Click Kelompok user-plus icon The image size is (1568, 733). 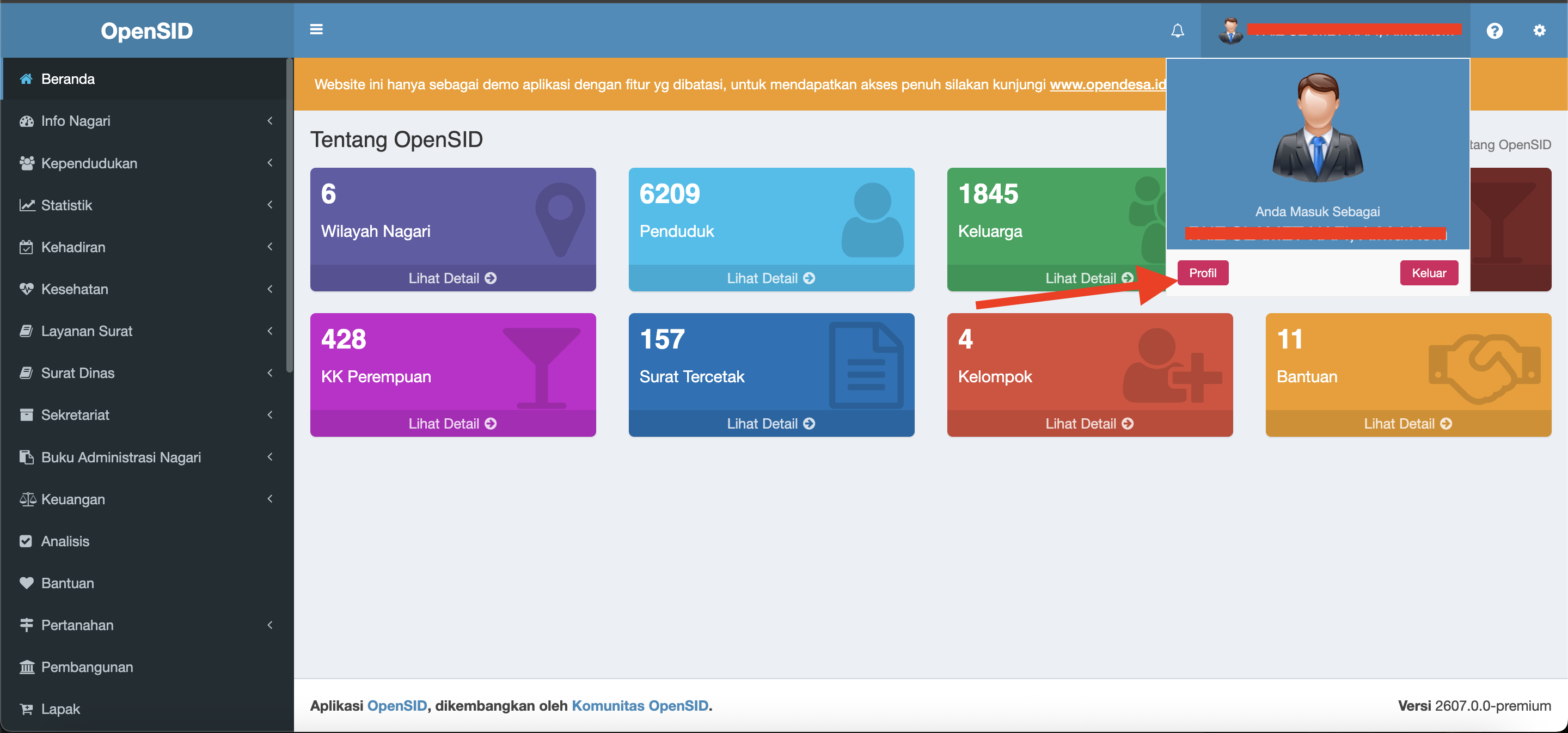[1172, 365]
